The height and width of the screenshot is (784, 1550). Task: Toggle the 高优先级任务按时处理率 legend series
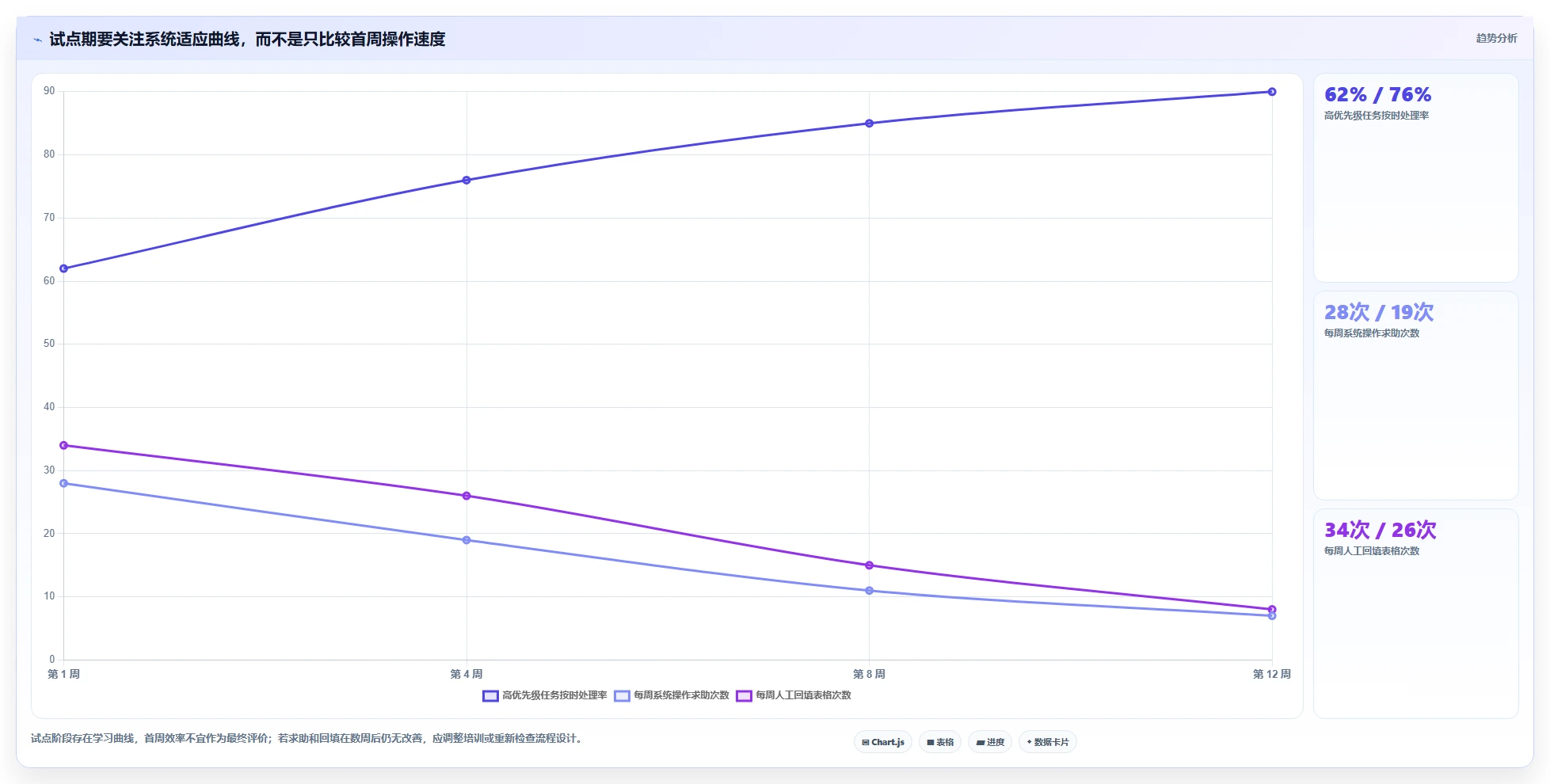coord(545,695)
